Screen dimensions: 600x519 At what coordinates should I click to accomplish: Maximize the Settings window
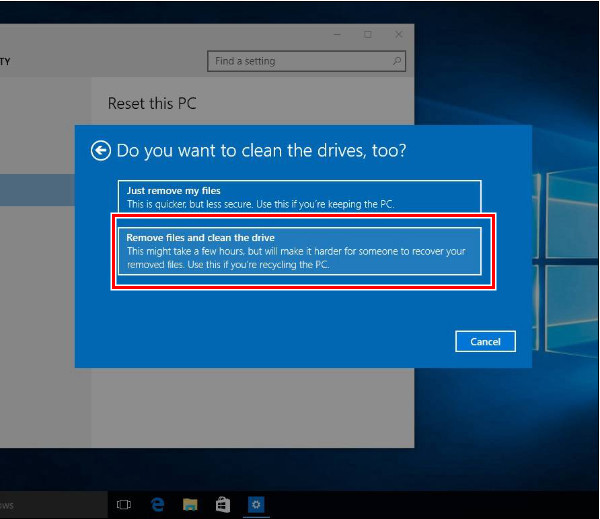(x=368, y=34)
